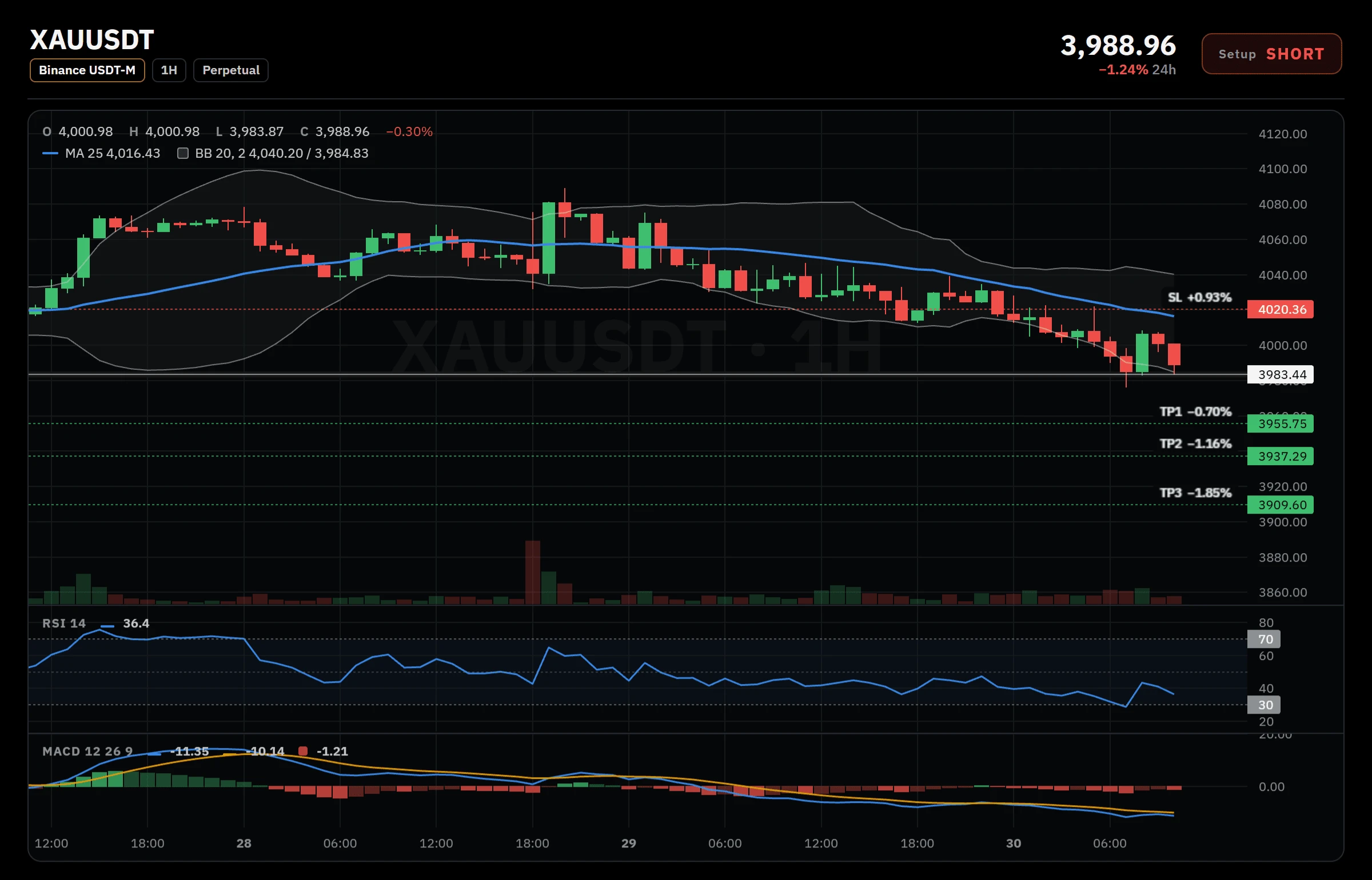Click the TP1 −0.70% label
The image size is (1372, 880).
[1195, 411]
